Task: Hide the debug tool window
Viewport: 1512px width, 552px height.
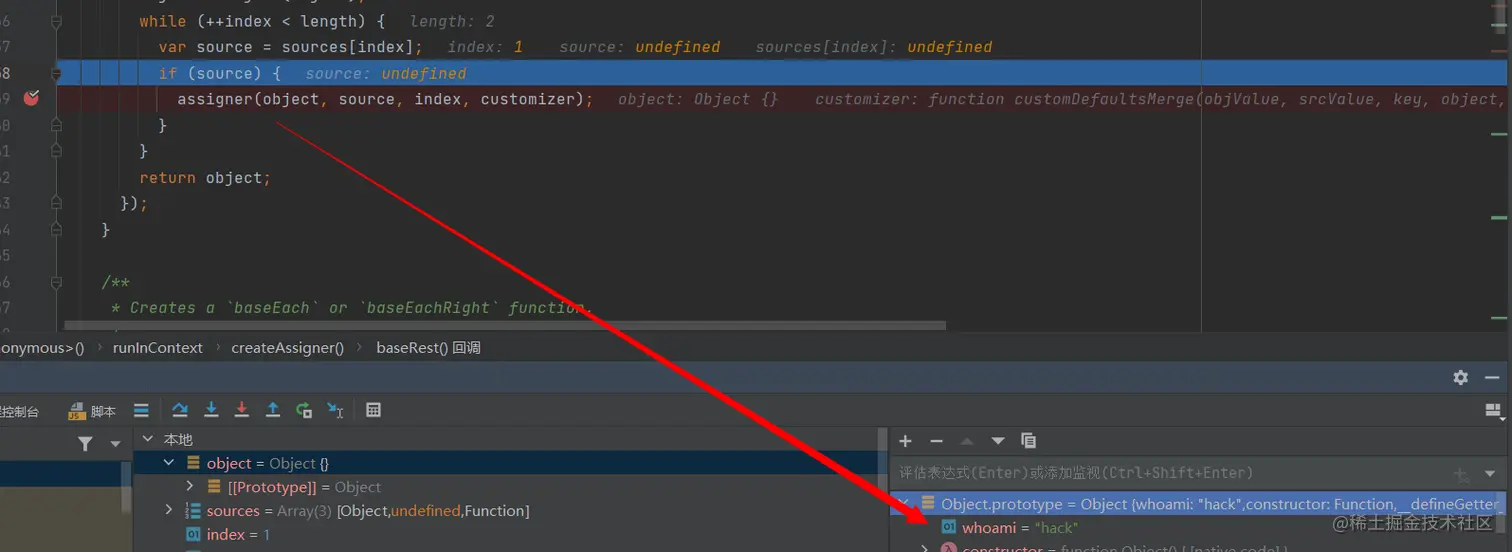Action: click(1492, 377)
